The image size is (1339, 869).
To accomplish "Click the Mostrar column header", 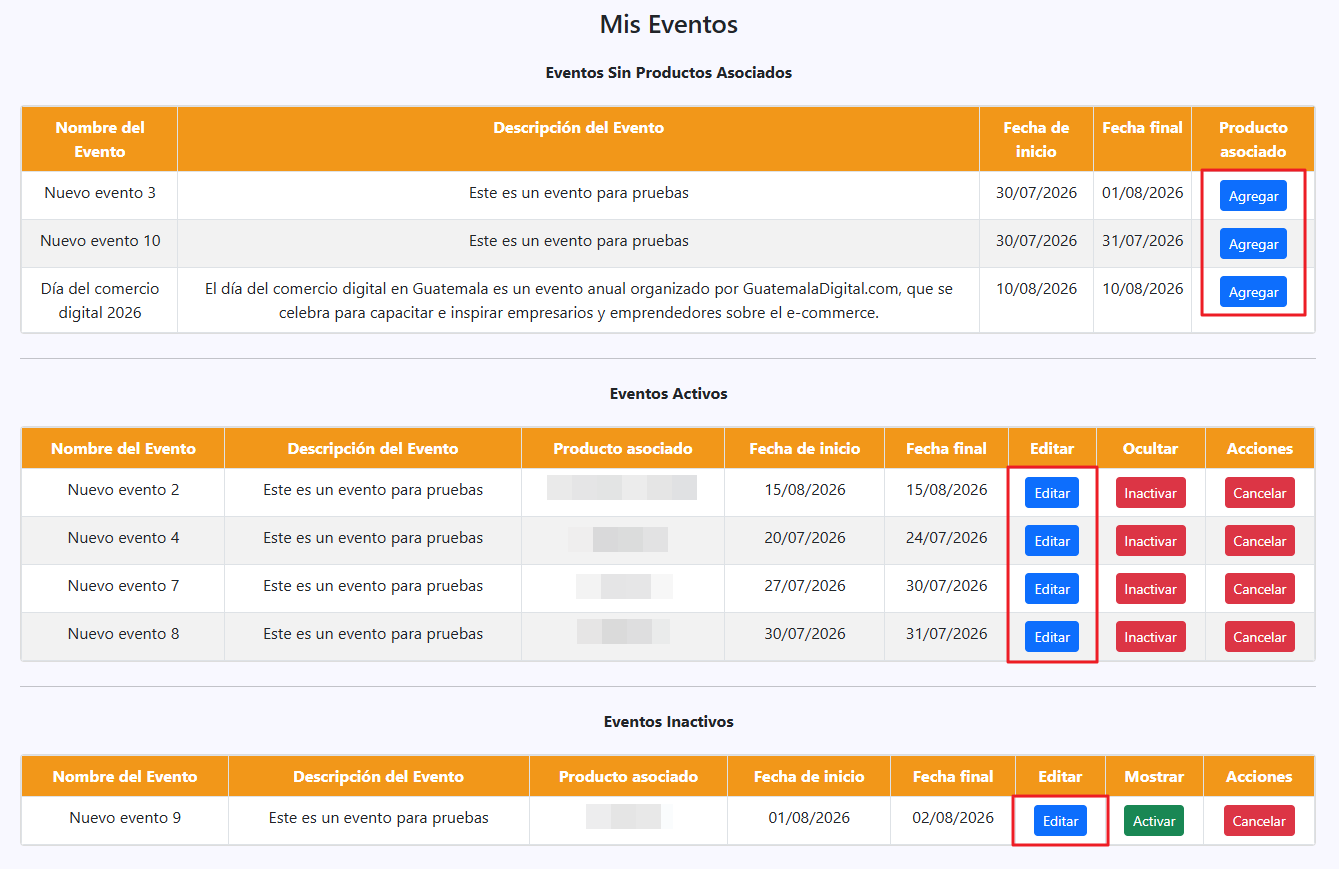I will pyautogui.click(x=1154, y=777).
